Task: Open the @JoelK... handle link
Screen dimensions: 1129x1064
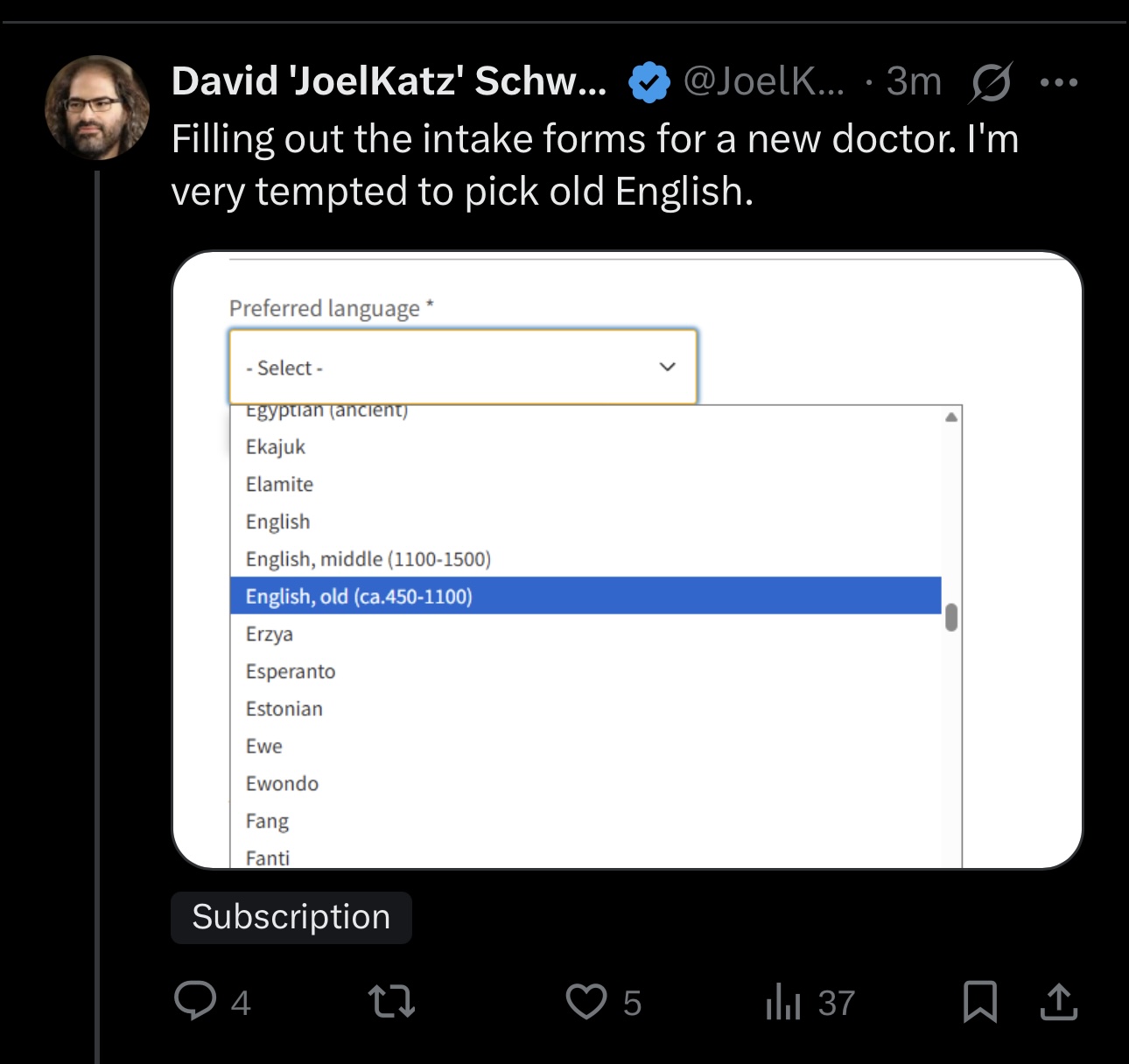Action: point(763,82)
